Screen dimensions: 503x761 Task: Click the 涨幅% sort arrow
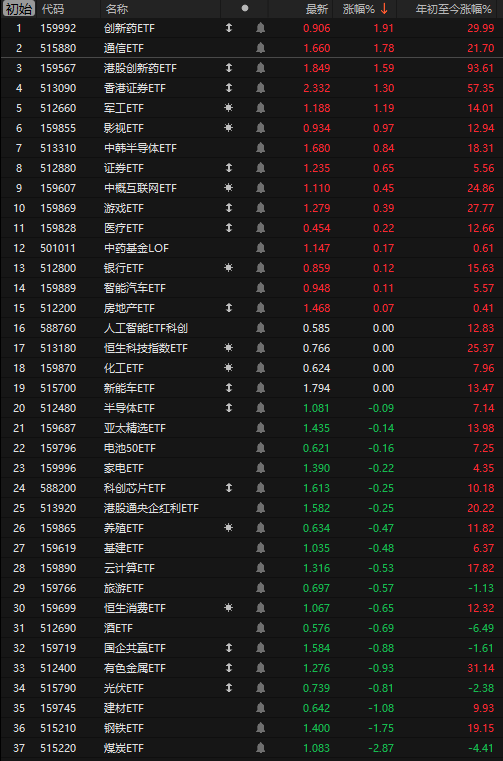point(384,9)
